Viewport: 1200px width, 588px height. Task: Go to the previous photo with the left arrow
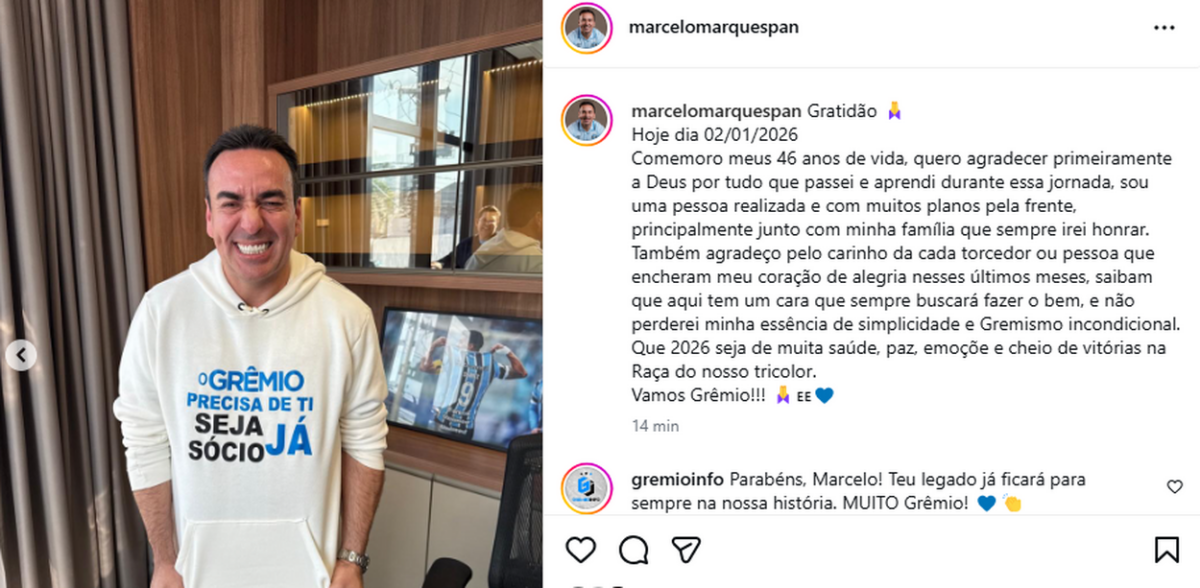tap(21, 354)
